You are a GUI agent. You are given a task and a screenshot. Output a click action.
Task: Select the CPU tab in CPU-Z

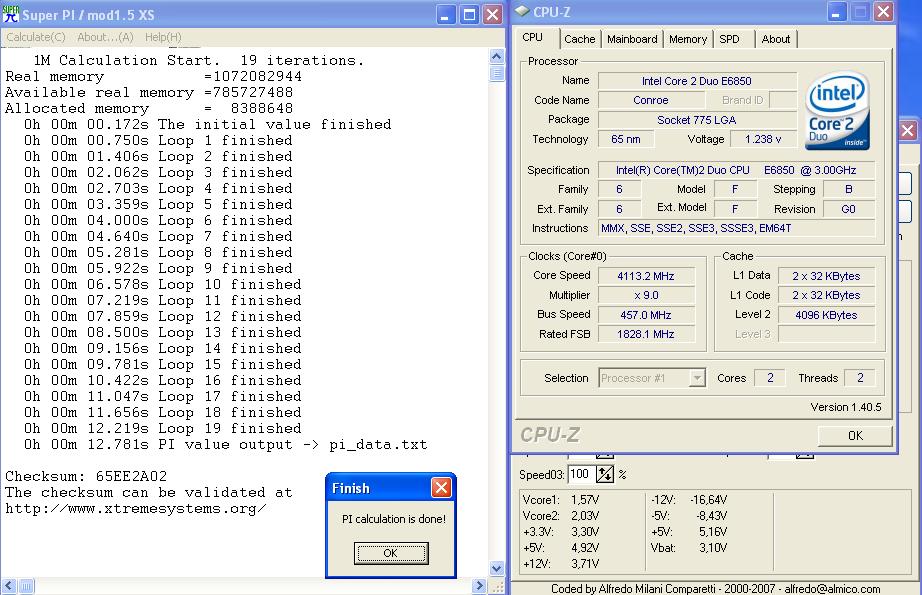click(x=533, y=38)
